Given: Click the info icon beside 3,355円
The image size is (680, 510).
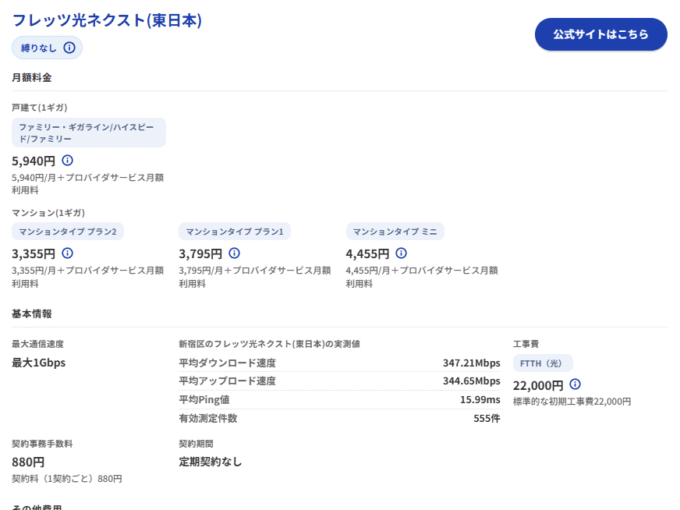Looking at the screenshot, I should point(67,253).
